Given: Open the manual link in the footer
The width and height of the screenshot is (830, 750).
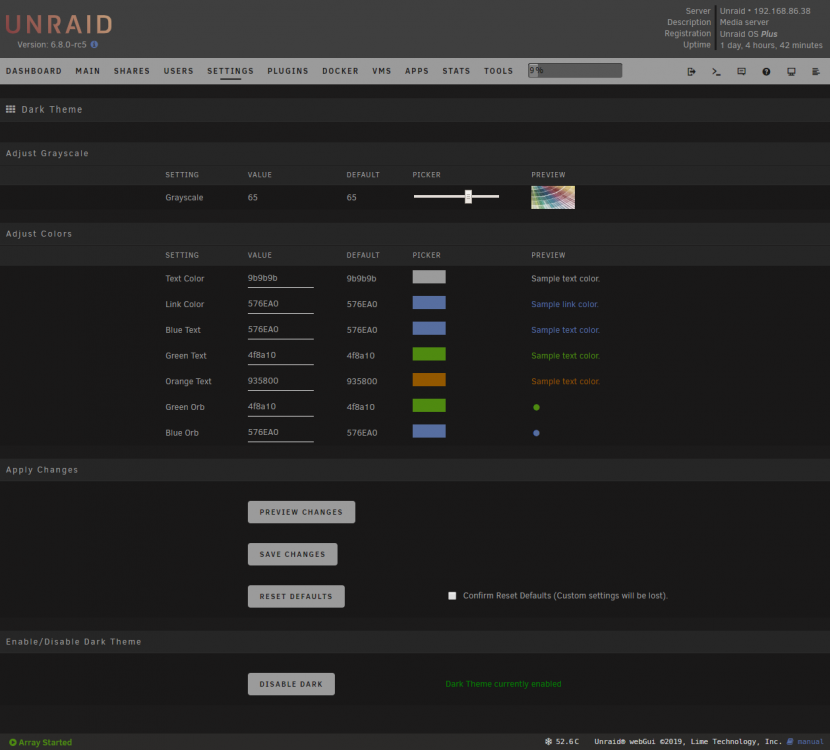Looking at the screenshot, I should (810, 742).
